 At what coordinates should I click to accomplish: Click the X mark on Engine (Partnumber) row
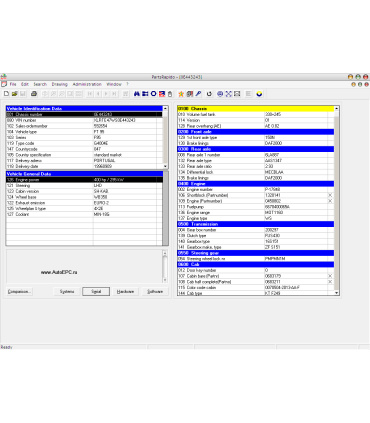tap(330, 201)
